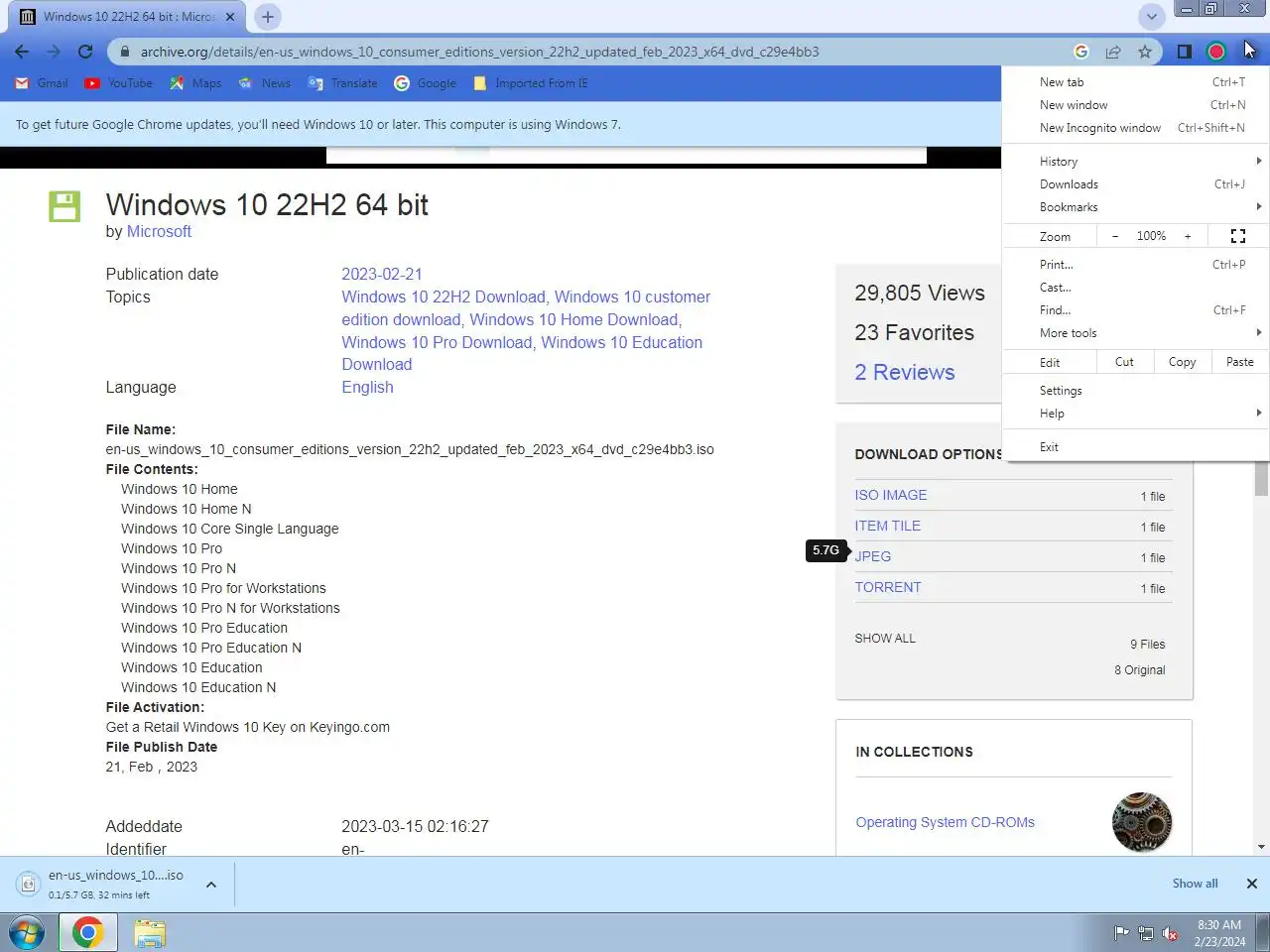Open Chrome Settings

pyautogui.click(x=1136, y=391)
